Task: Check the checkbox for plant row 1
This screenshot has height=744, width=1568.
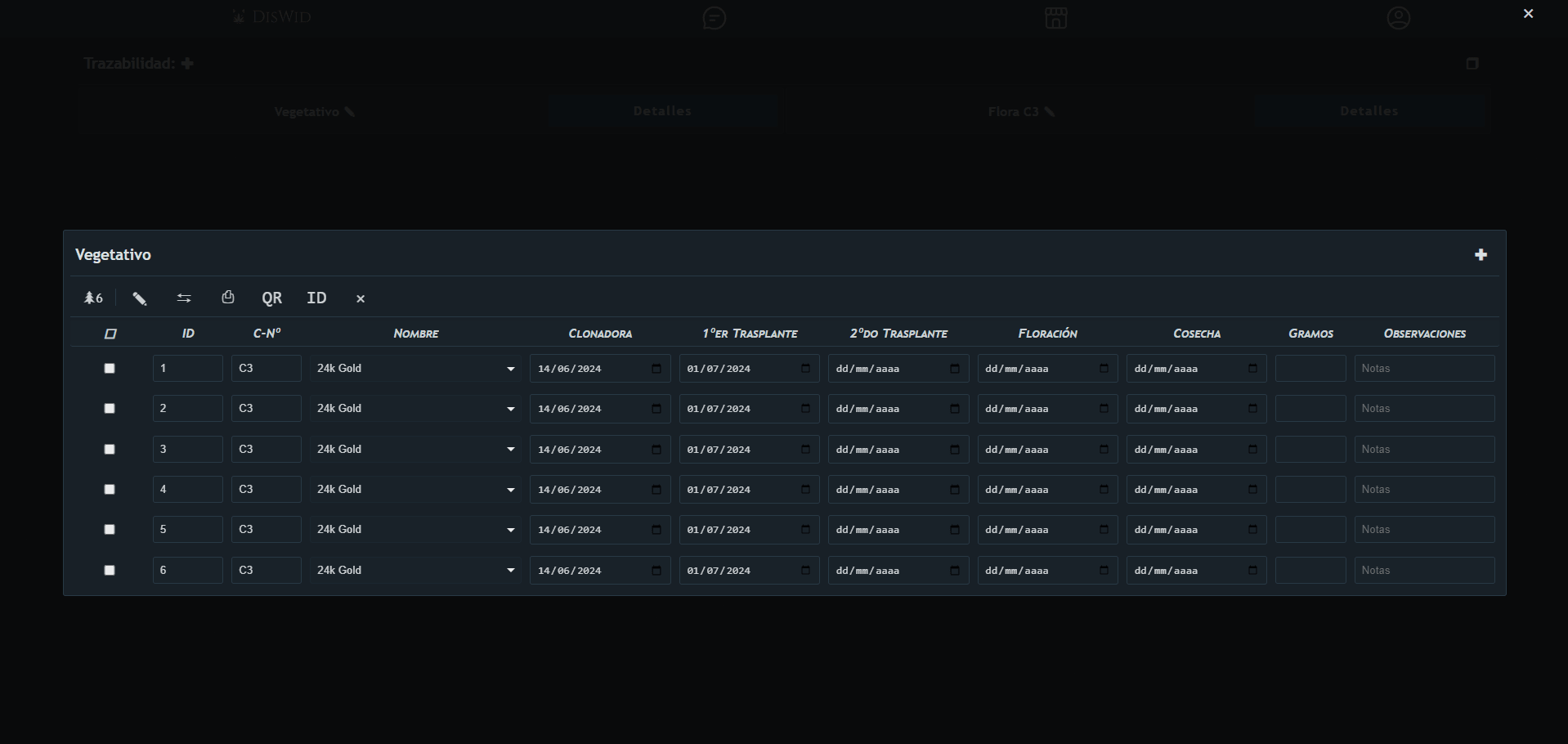Action: point(110,369)
